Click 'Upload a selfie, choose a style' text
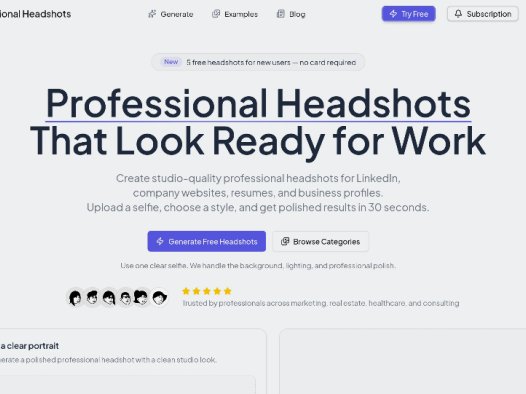 (161, 207)
